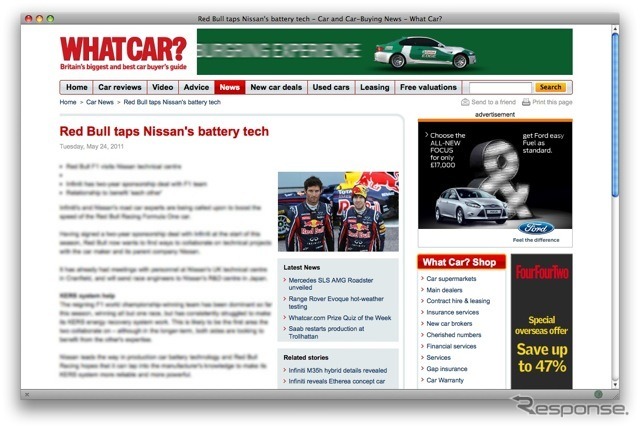
Task: Open Insurance services in the shop list
Action: pyautogui.click(x=452, y=312)
